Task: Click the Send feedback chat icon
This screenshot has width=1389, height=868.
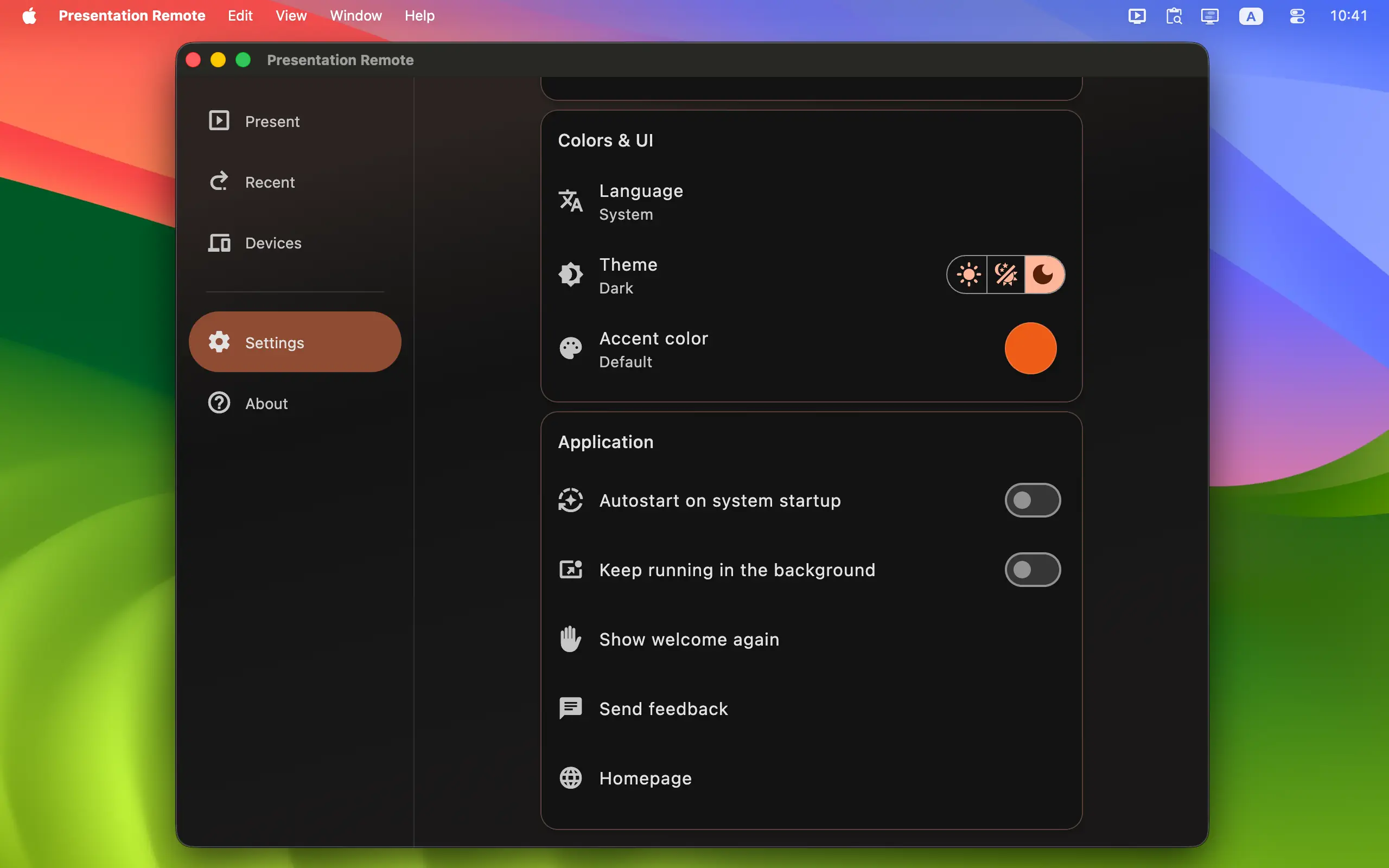Action: pyautogui.click(x=571, y=709)
